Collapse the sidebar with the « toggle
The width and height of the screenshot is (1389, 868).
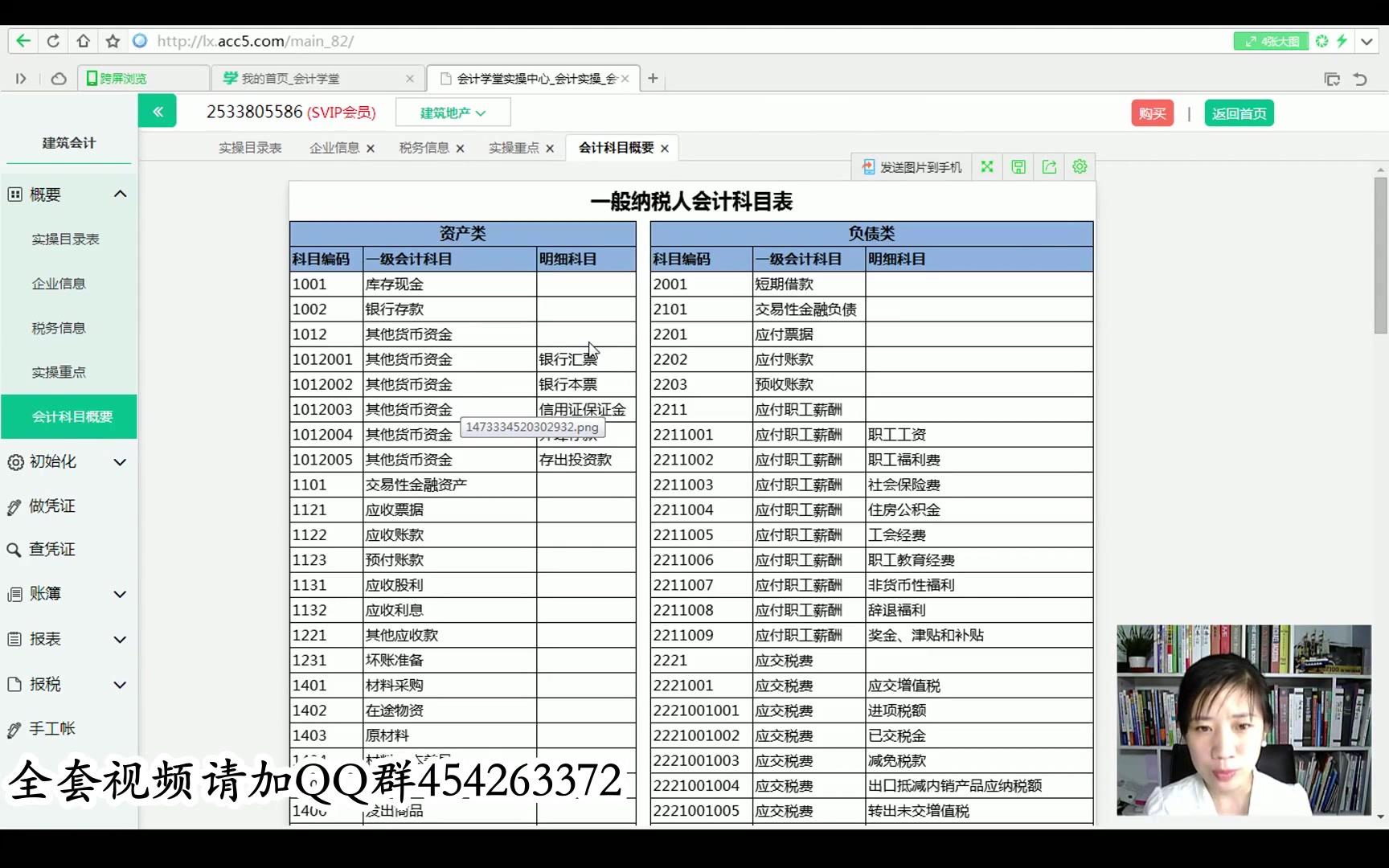point(158,111)
